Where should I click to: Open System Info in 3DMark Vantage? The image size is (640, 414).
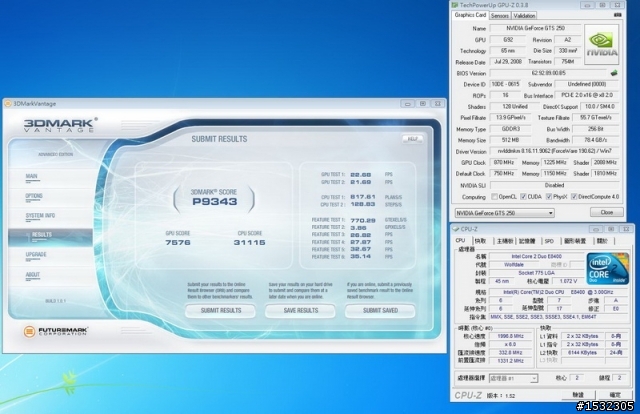[x=40, y=216]
